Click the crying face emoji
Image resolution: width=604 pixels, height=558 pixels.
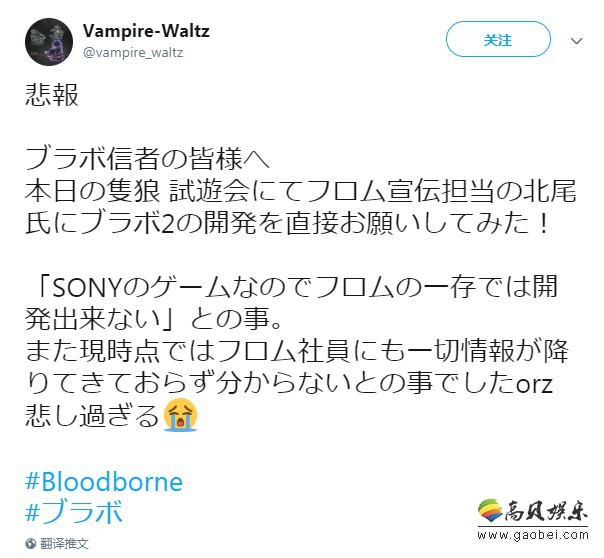pyautogui.click(x=180, y=415)
